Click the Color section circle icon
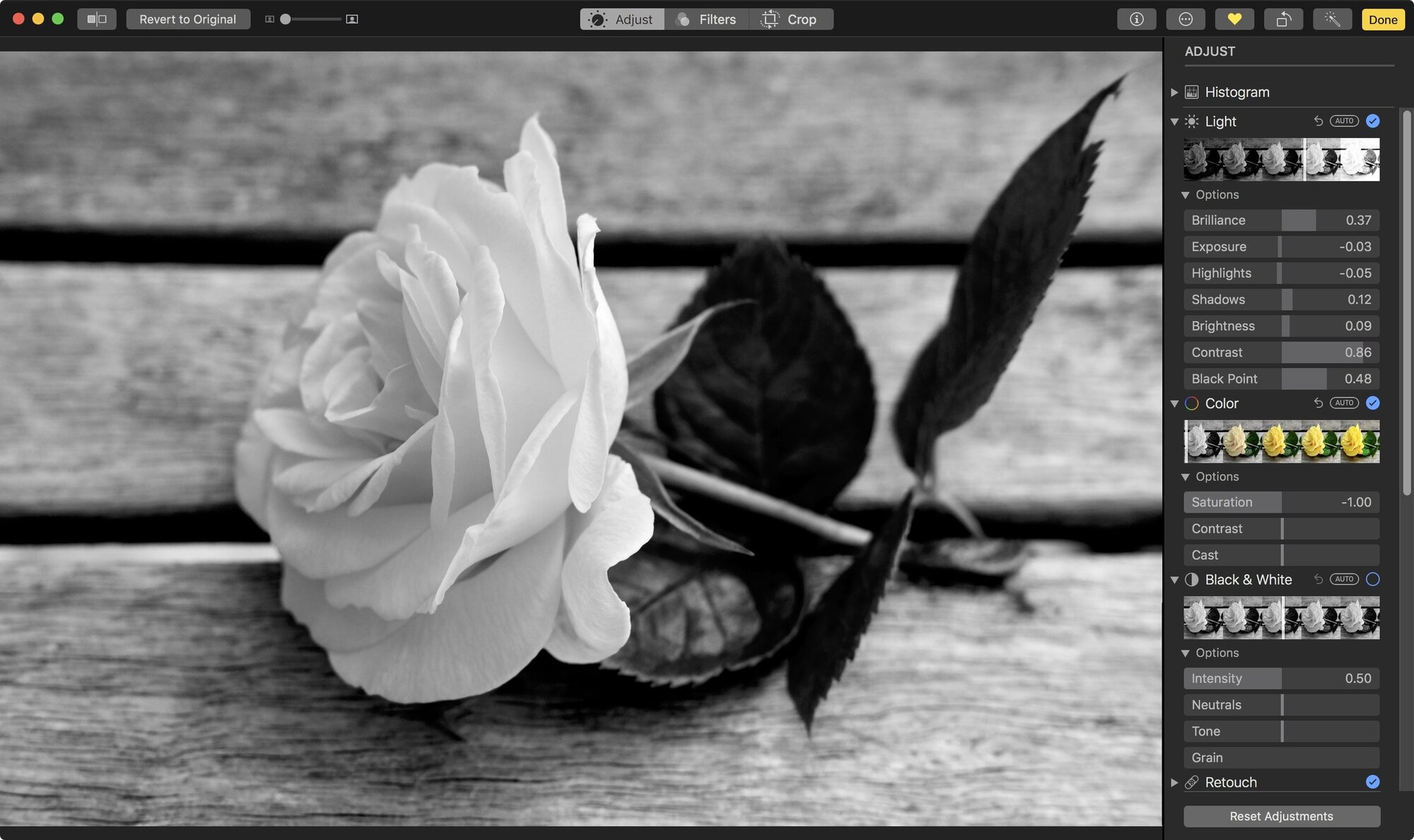 coord(1191,403)
